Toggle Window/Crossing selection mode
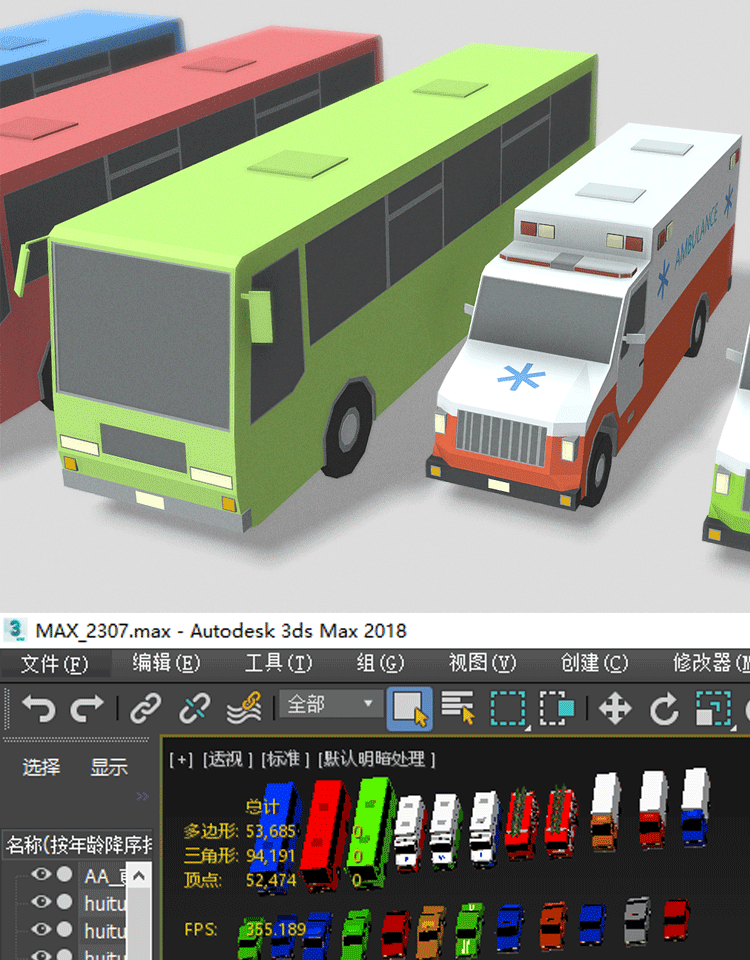750x960 pixels. click(557, 709)
